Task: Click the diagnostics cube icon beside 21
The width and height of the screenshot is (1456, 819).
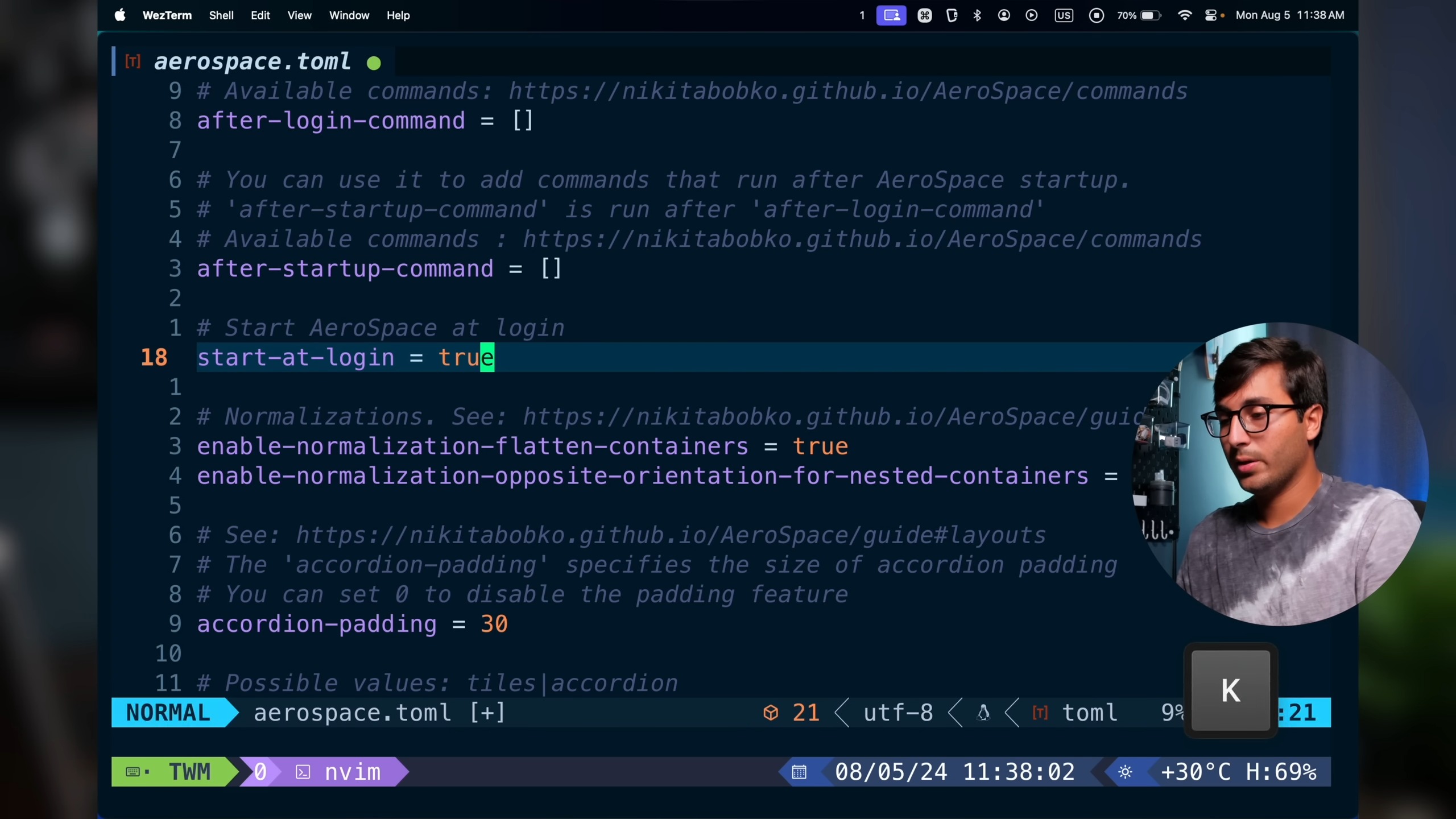Action: 771,713
